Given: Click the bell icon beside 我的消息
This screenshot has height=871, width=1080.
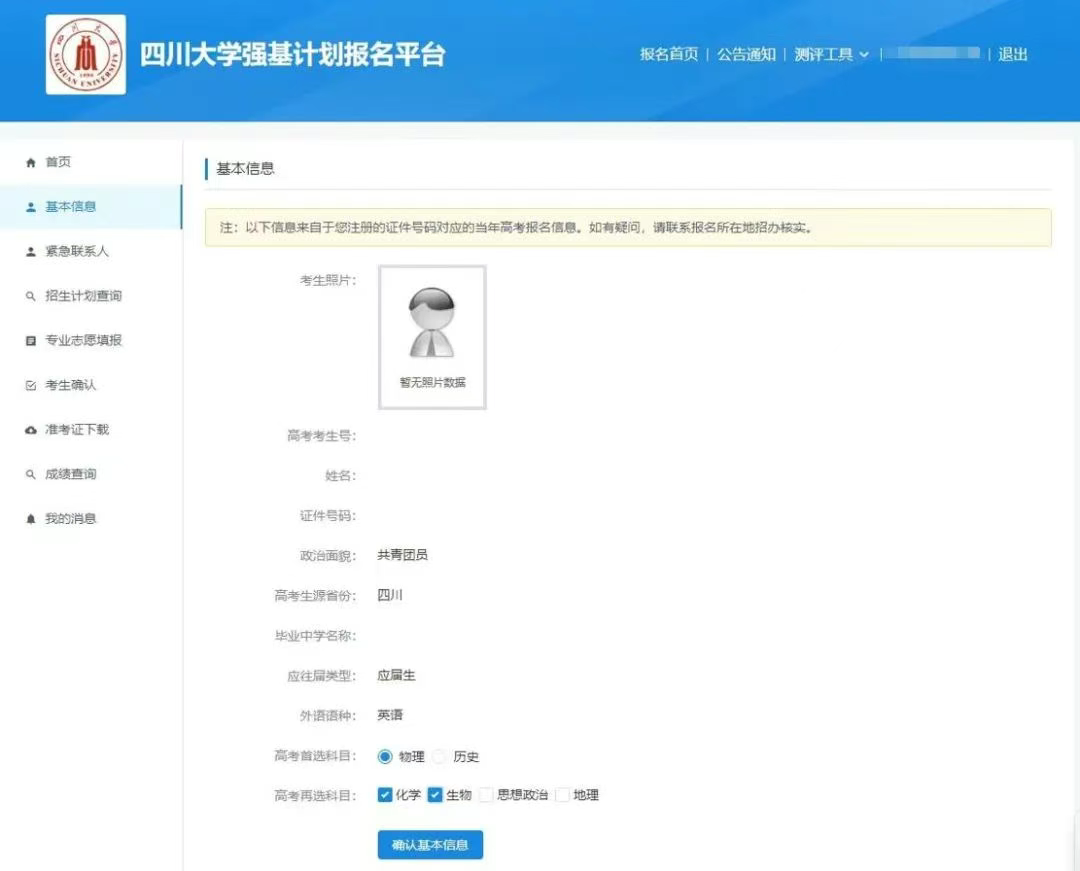Looking at the screenshot, I should [x=30, y=519].
